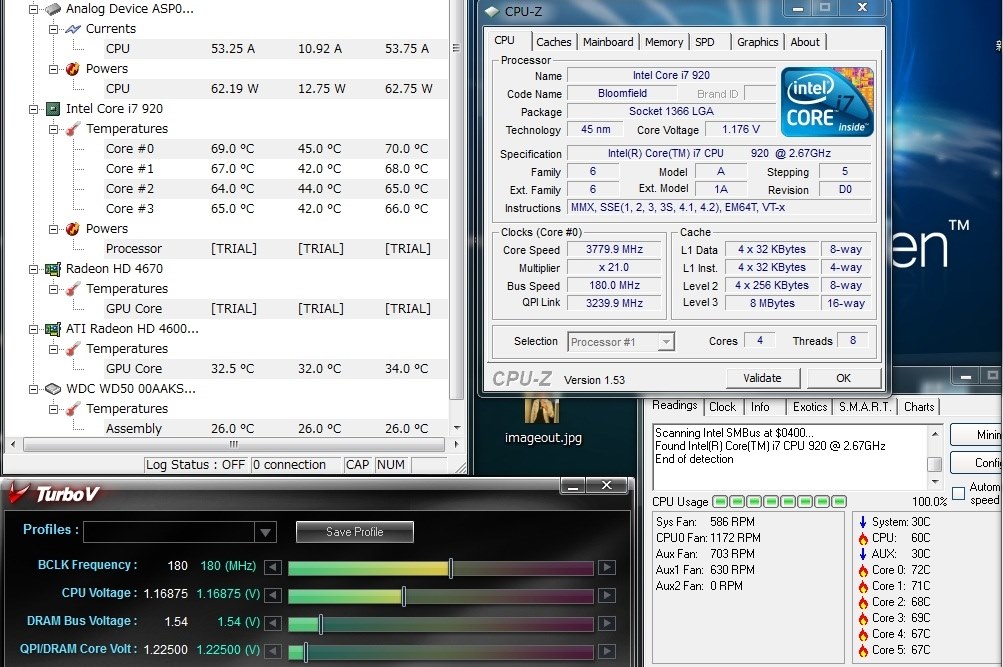The height and width of the screenshot is (667, 1003).
Task: Click the Powers icon under Analog Device
Action: pos(73,68)
